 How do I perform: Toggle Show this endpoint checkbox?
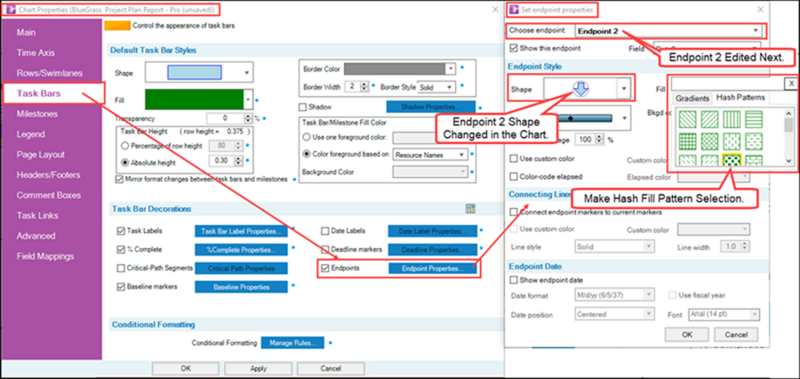pyautogui.click(x=514, y=48)
